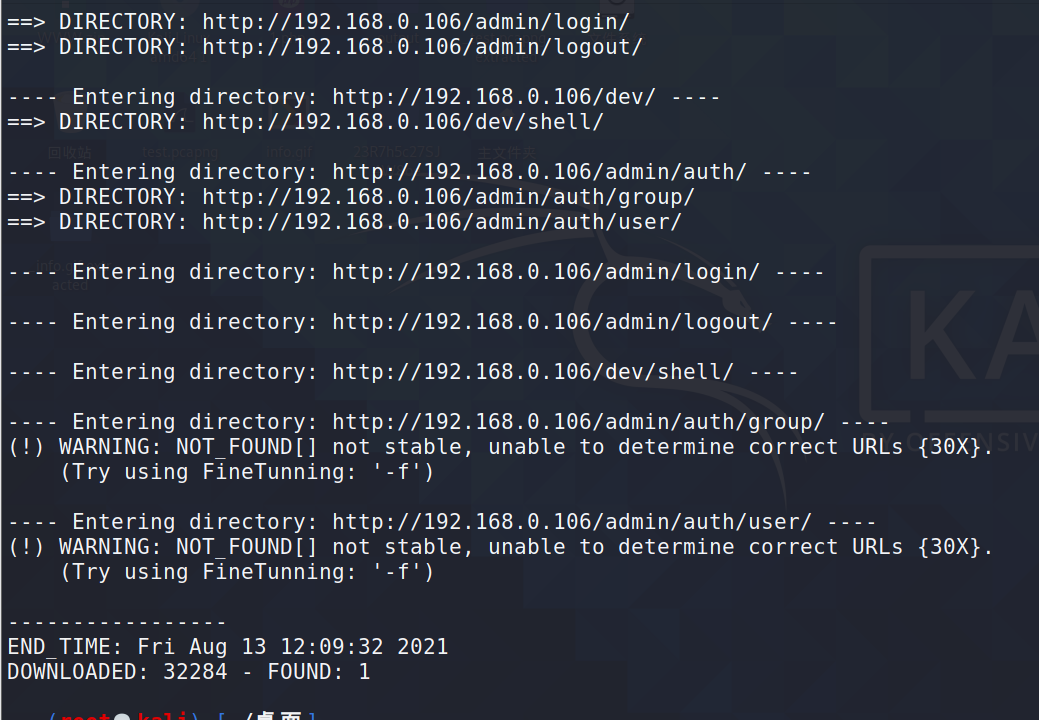Click the admin/auth/group/ URL on the Entering directory line

(578, 422)
